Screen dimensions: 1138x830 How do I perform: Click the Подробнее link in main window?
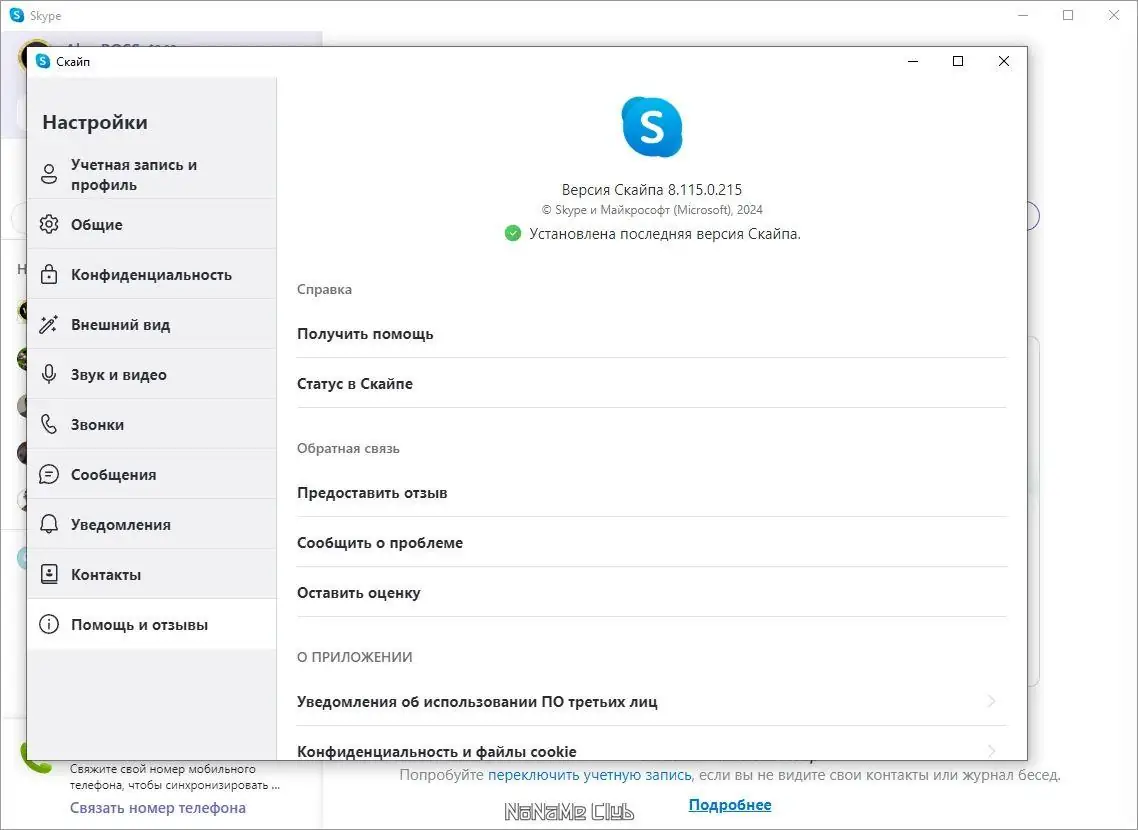coord(729,805)
